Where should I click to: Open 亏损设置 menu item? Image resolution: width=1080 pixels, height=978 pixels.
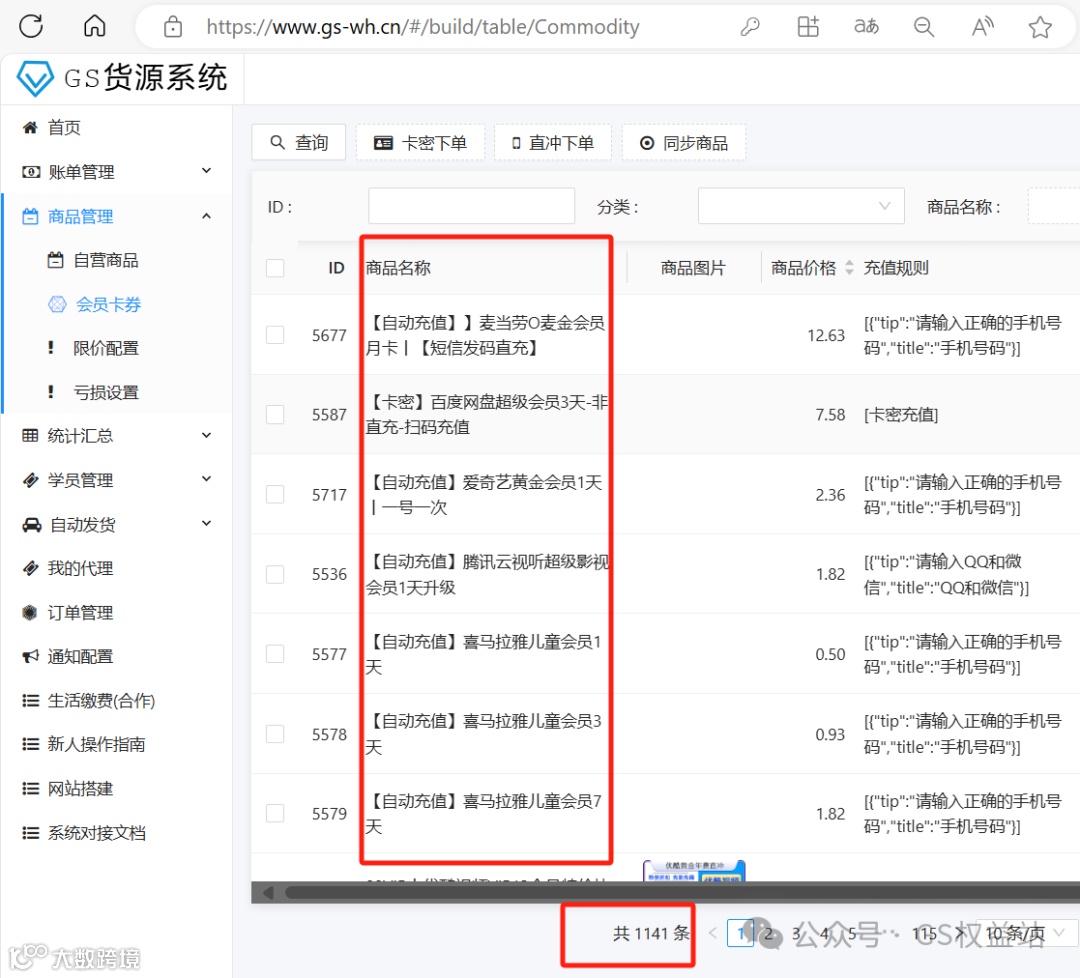106,392
